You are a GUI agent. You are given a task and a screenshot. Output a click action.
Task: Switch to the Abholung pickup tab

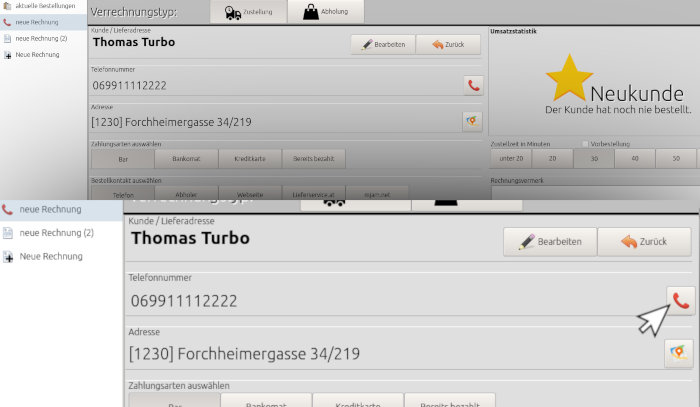point(326,12)
